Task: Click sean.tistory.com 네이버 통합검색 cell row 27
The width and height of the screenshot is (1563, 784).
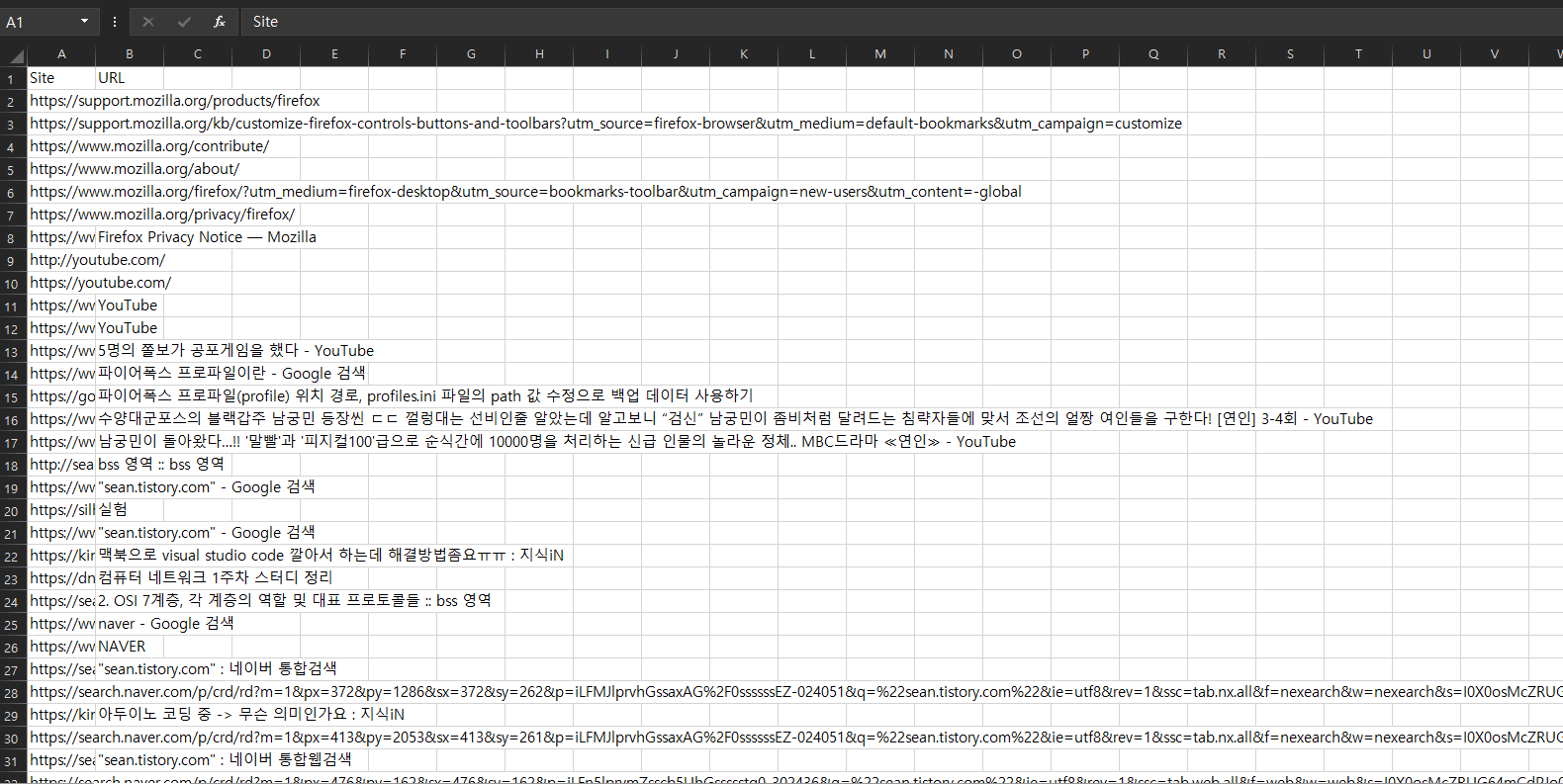Action: 217,669
